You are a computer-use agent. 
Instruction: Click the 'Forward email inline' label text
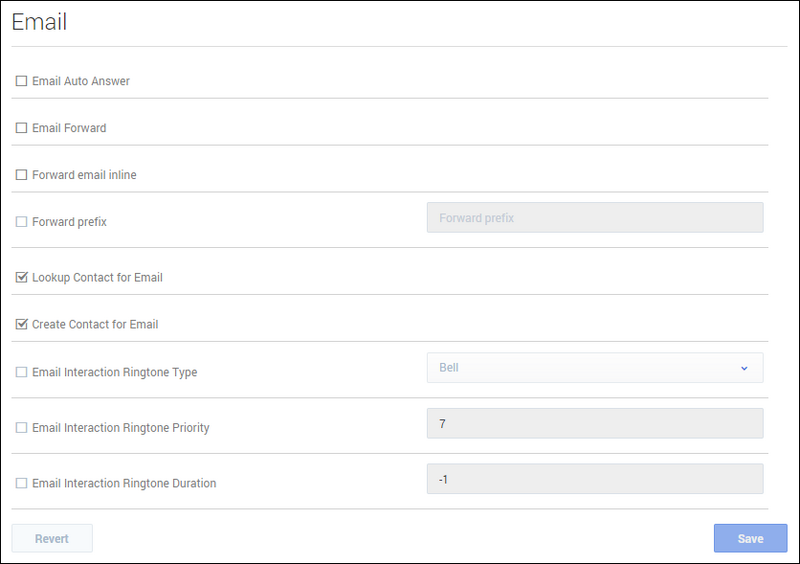(84, 175)
